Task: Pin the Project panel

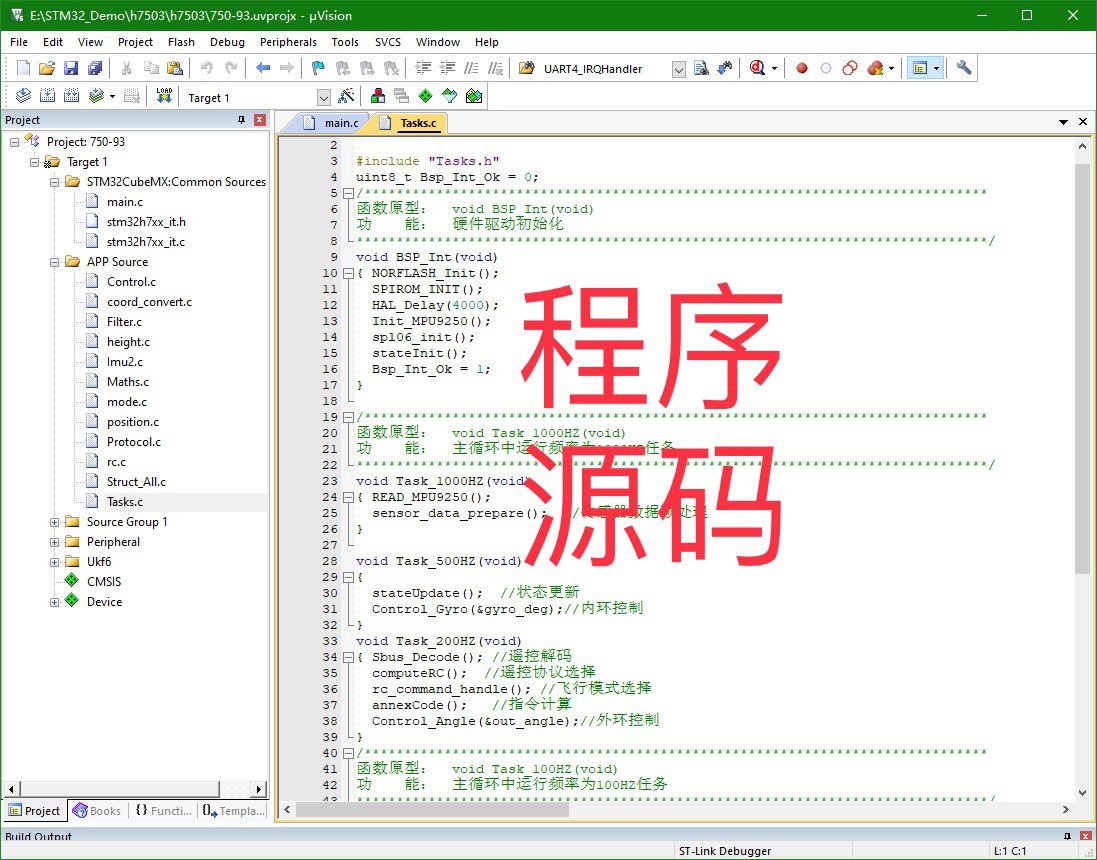Action: [x=241, y=120]
